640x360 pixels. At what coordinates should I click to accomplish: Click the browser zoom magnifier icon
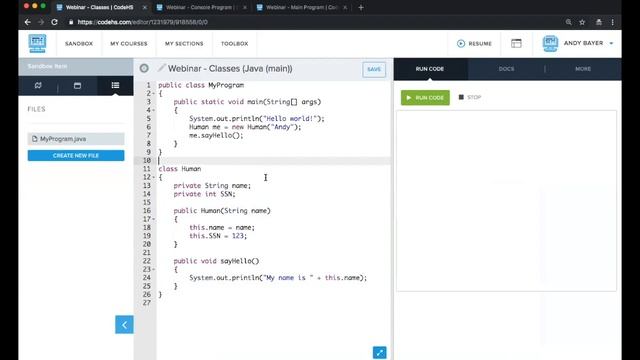click(569, 22)
